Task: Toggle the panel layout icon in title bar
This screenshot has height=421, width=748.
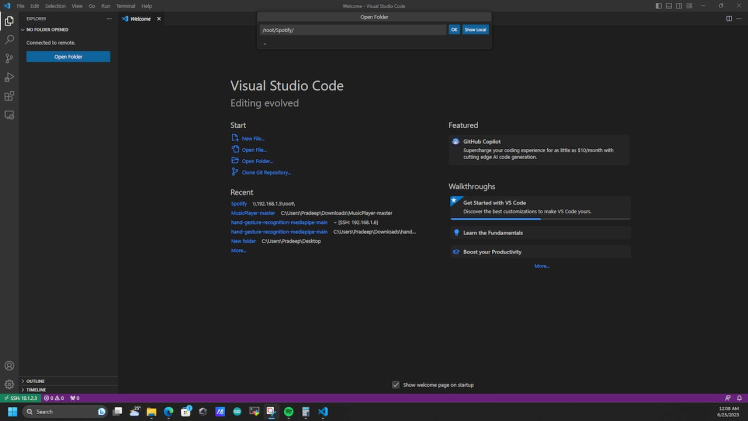Action: 670,6
